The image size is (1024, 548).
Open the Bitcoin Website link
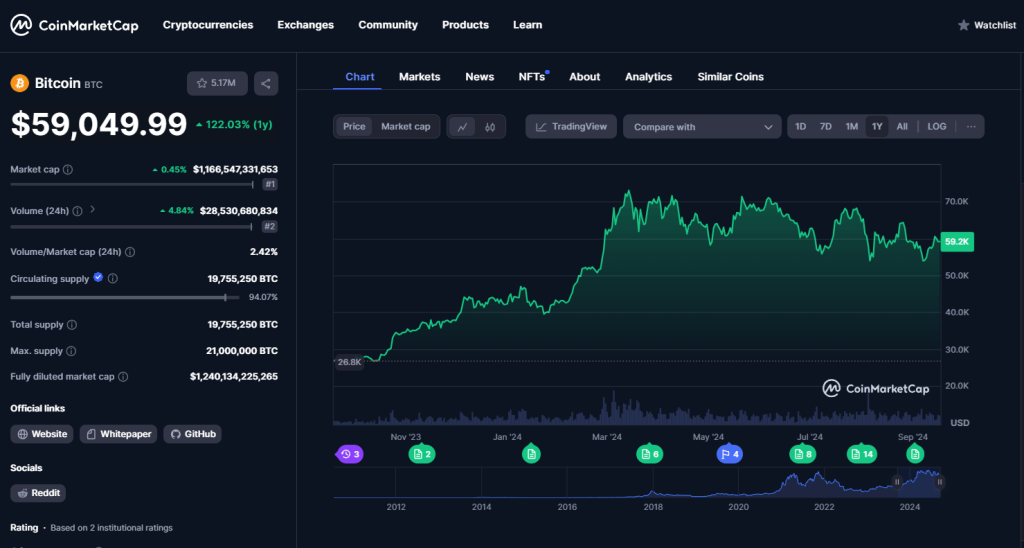coord(42,434)
